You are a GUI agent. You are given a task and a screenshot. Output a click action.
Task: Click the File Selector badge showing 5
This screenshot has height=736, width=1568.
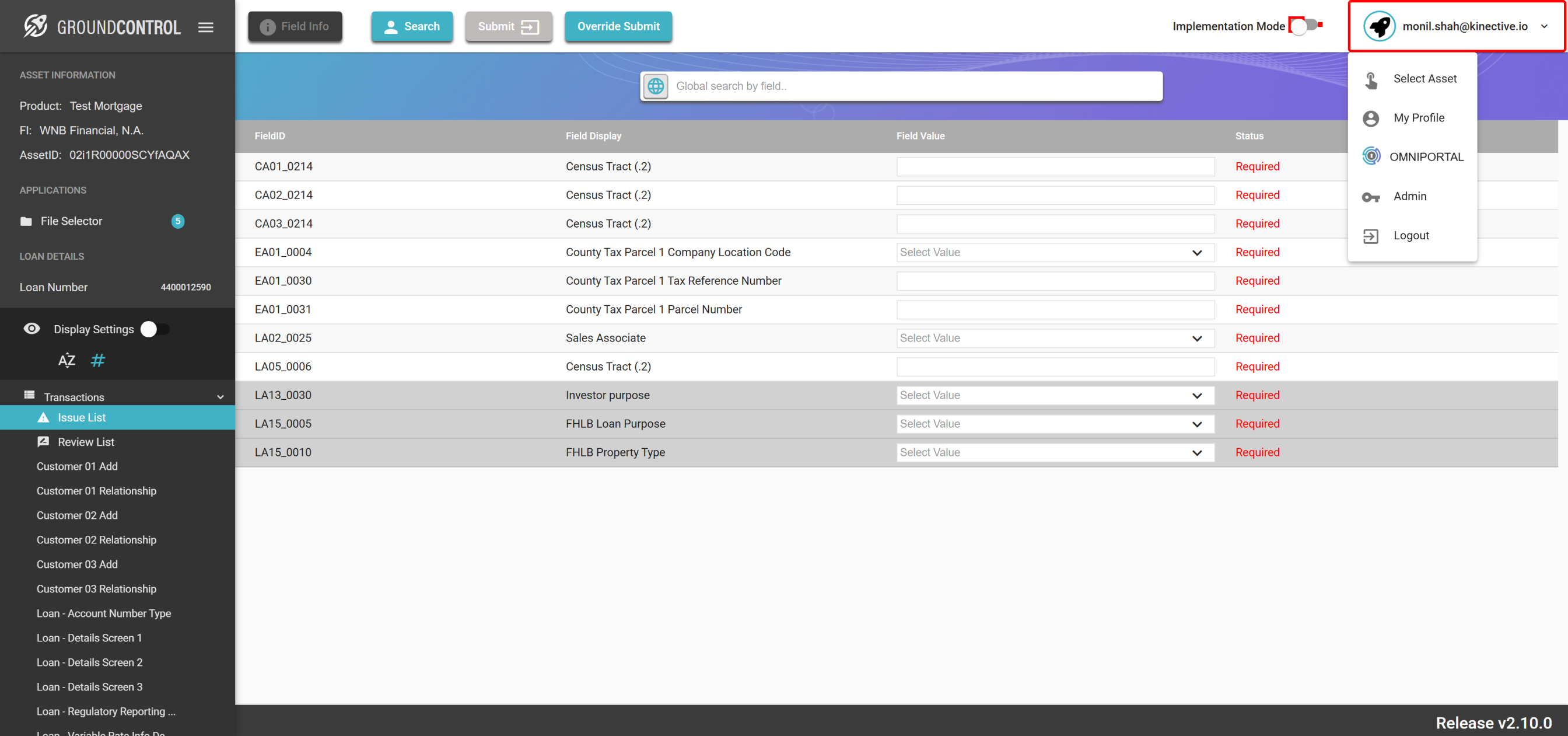click(x=178, y=221)
